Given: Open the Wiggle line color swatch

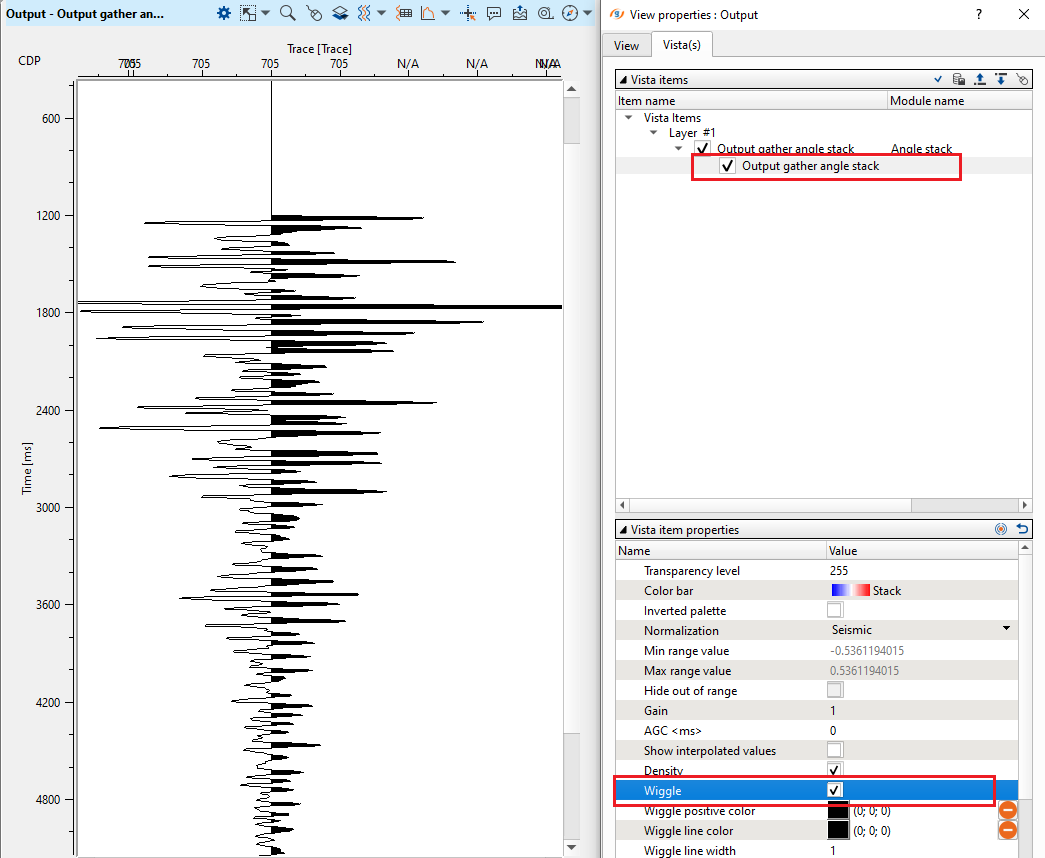Looking at the screenshot, I should point(837,830).
